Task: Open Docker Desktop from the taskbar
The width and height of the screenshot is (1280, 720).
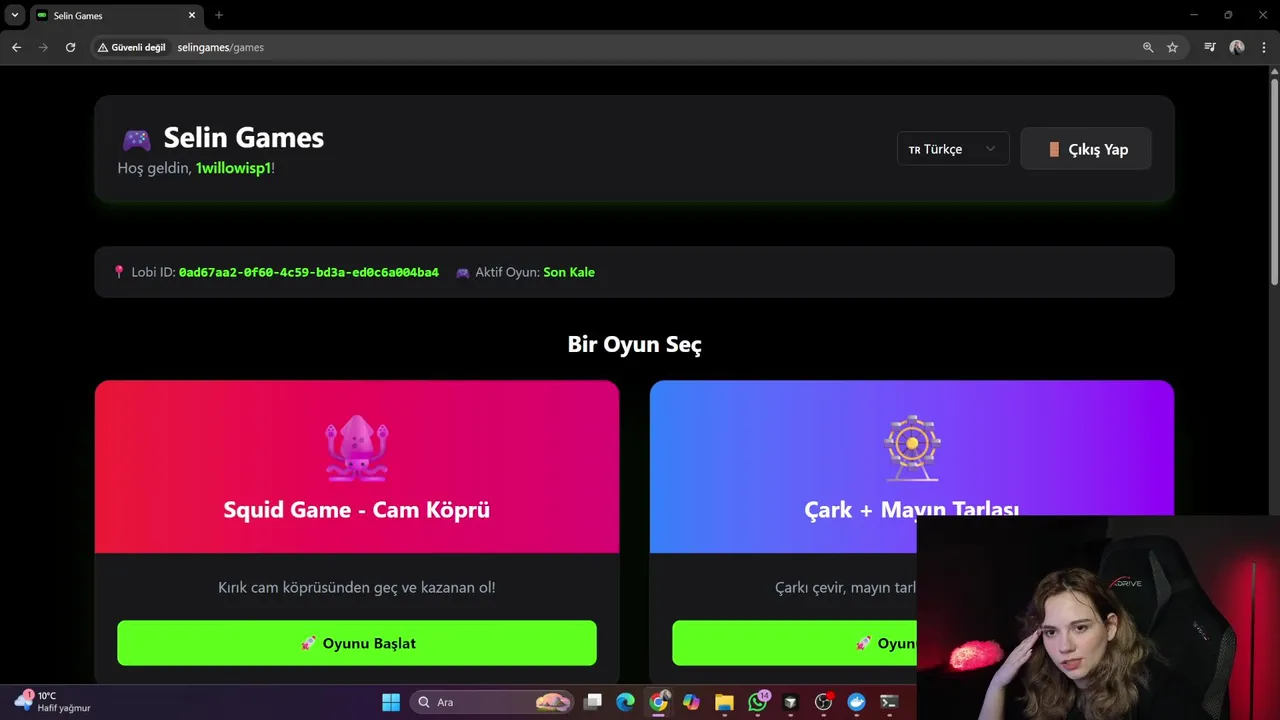Action: (x=856, y=702)
